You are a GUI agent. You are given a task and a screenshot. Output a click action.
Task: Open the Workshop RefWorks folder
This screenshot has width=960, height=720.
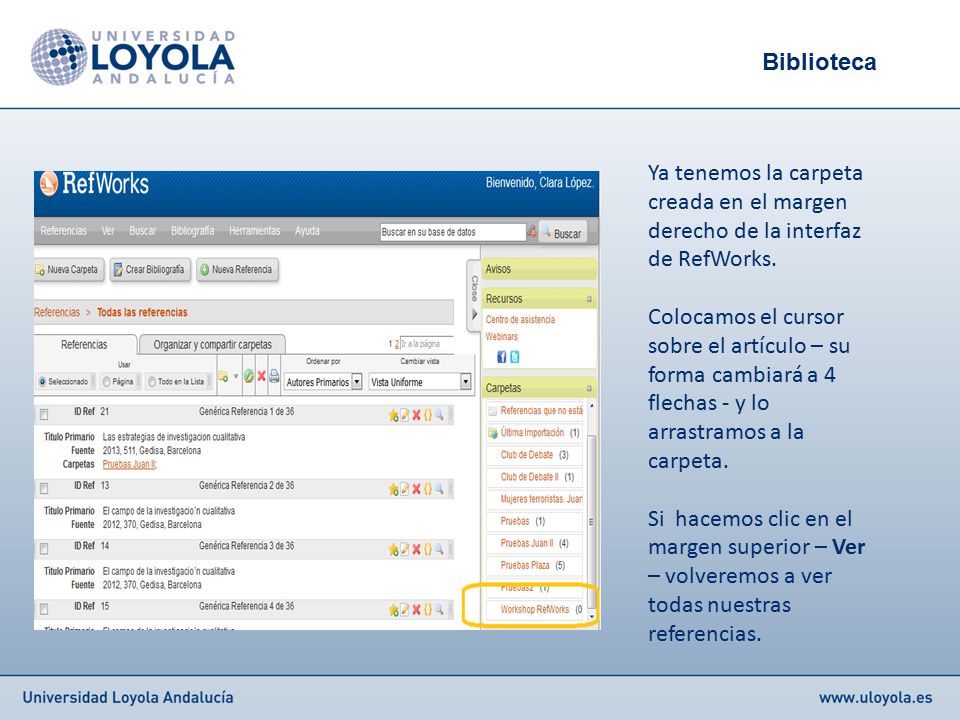(534, 609)
